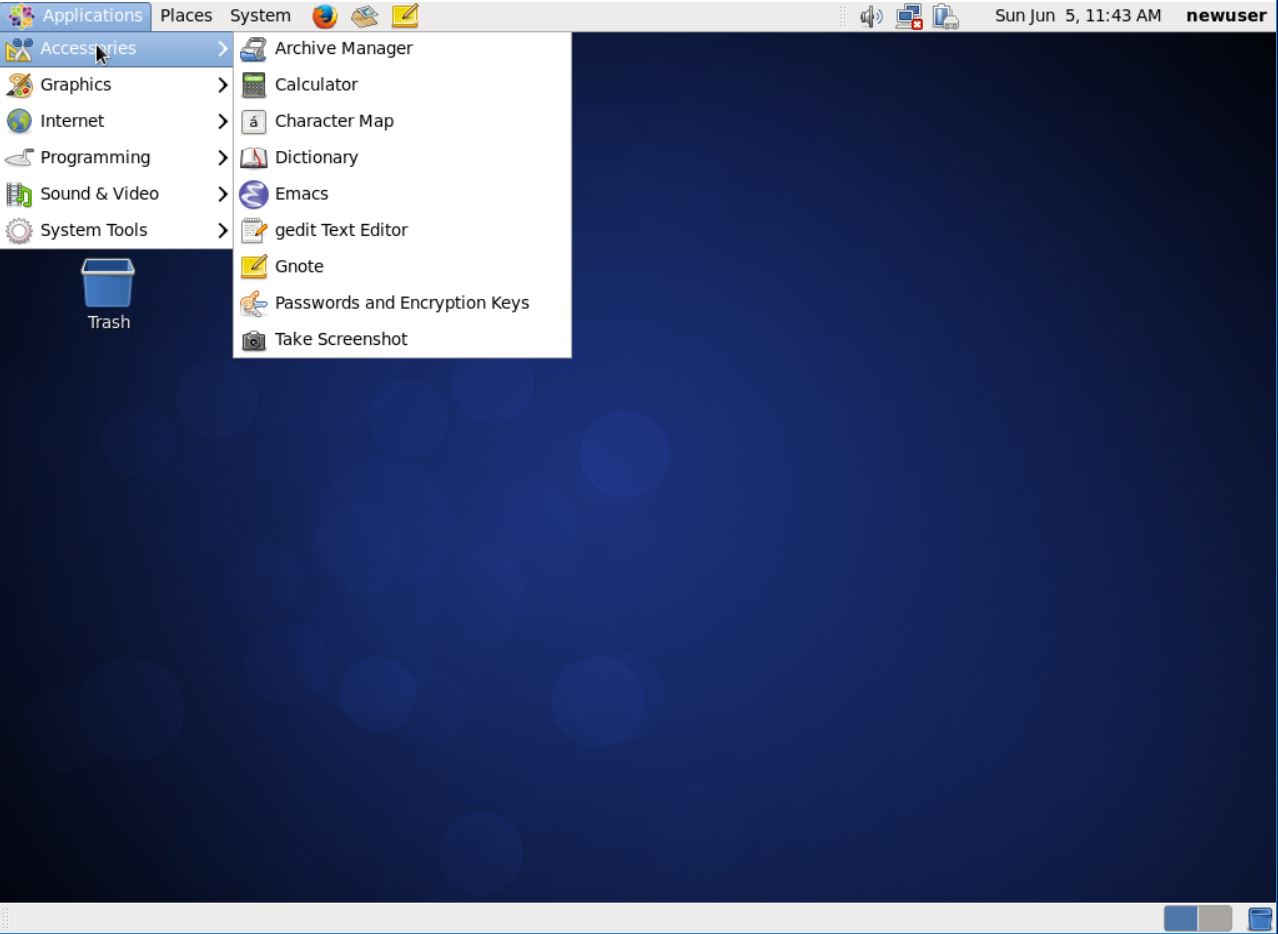
Task: Click the volume speaker icon
Action: (871, 16)
